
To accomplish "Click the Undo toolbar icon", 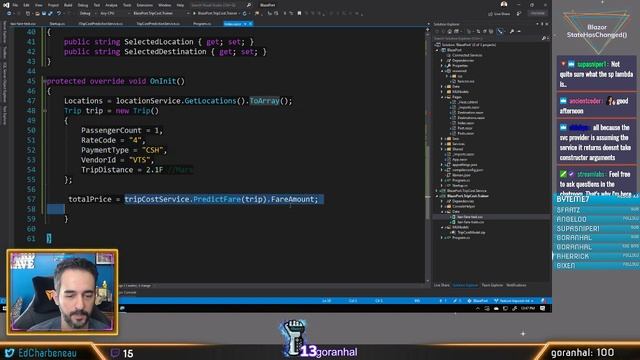I will (x=59, y=13).
